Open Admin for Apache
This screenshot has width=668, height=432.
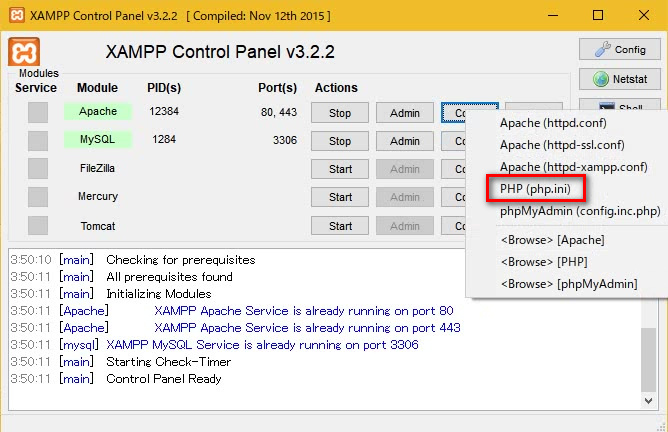pos(404,113)
